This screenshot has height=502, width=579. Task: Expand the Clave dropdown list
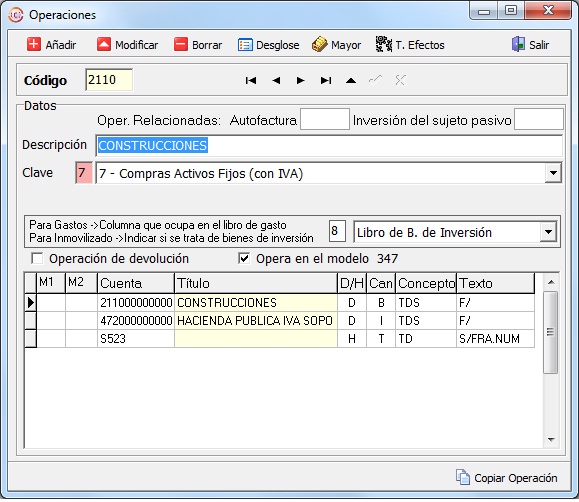[553, 173]
